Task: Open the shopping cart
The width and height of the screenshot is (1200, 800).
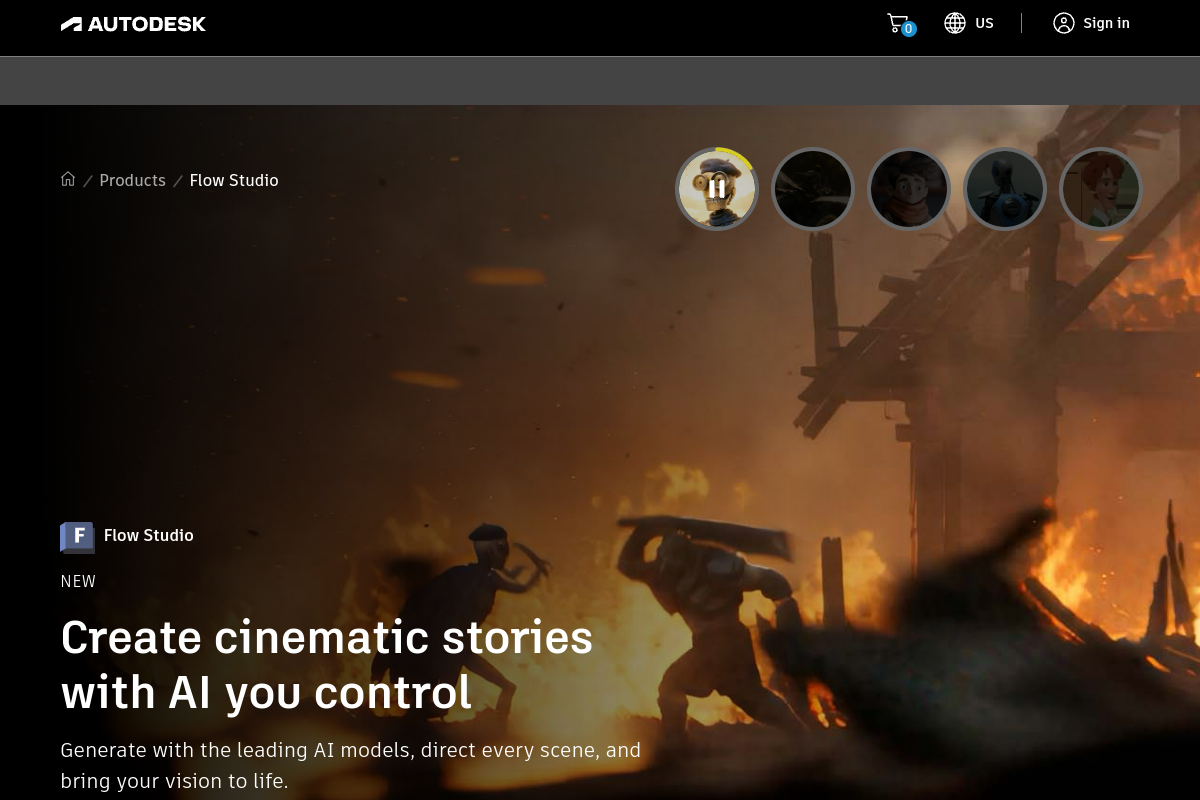Action: 899,23
